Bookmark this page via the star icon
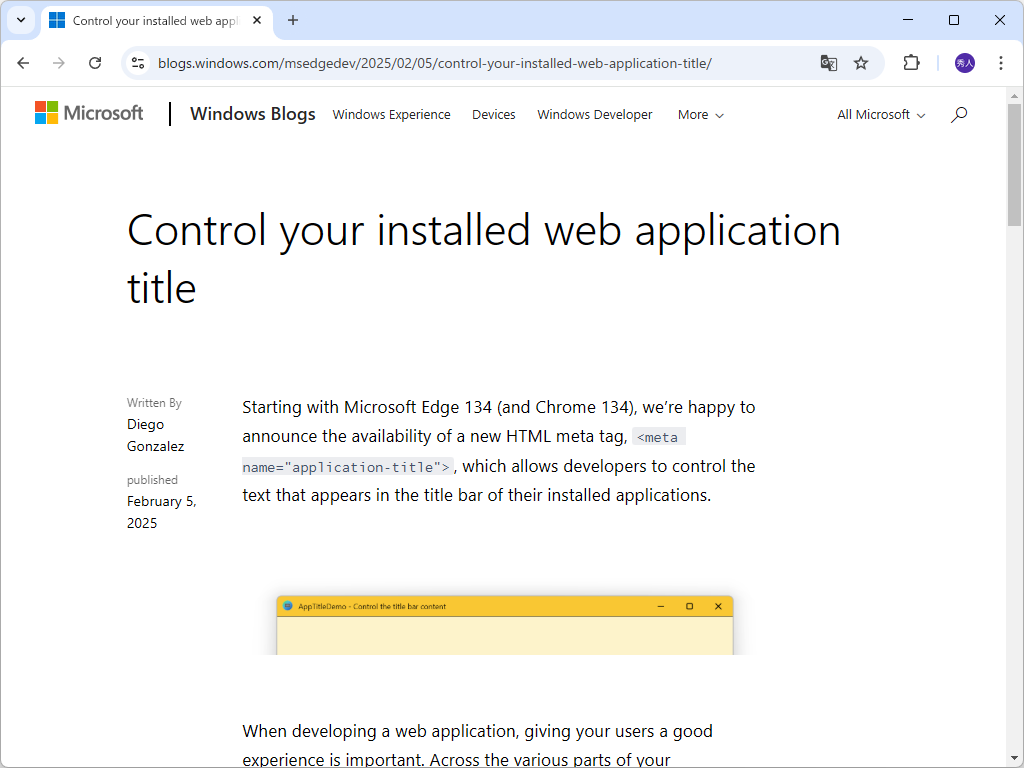The height and width of the screenshot is (768, 1024). coord(861,62)
